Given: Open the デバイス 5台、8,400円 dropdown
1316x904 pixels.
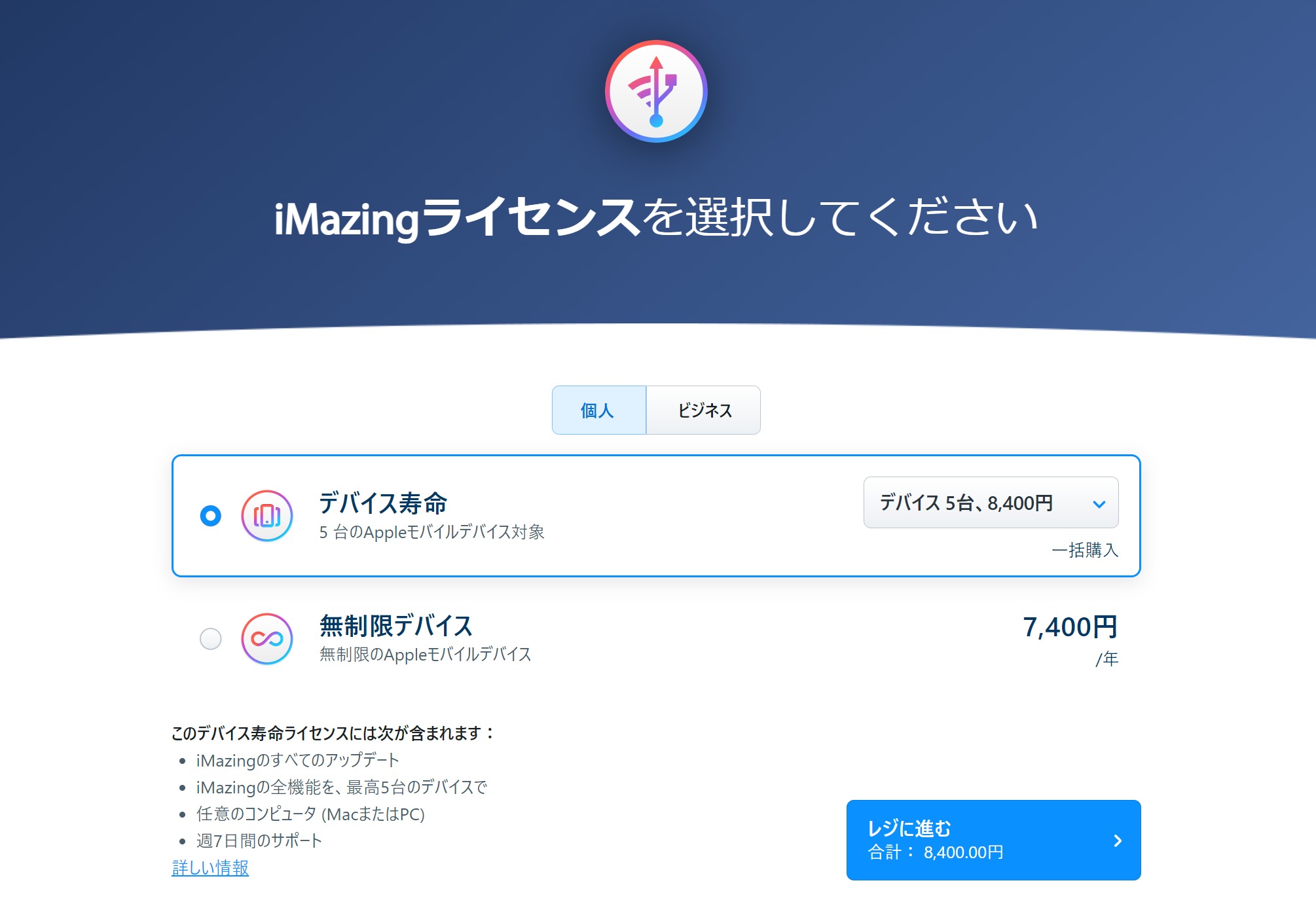Looking at the screenshot, I should click(x=991, y=503).
